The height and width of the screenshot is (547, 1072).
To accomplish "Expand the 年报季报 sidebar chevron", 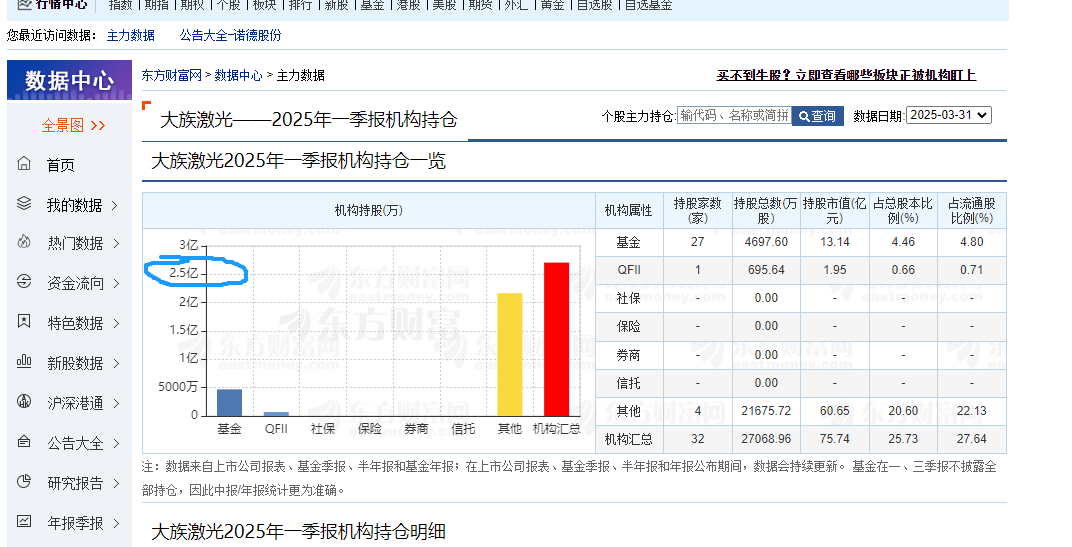I will tap(116, 524).
